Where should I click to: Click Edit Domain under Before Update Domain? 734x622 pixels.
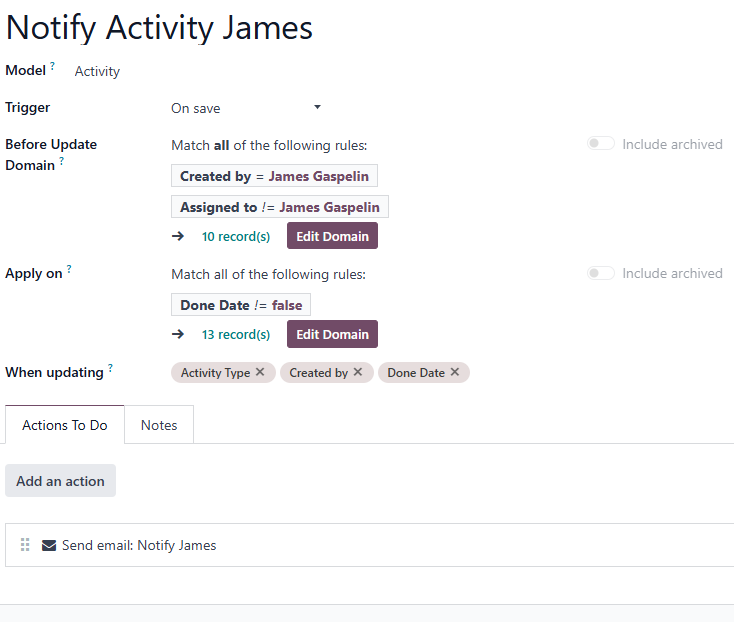click(x=332, y=236)
